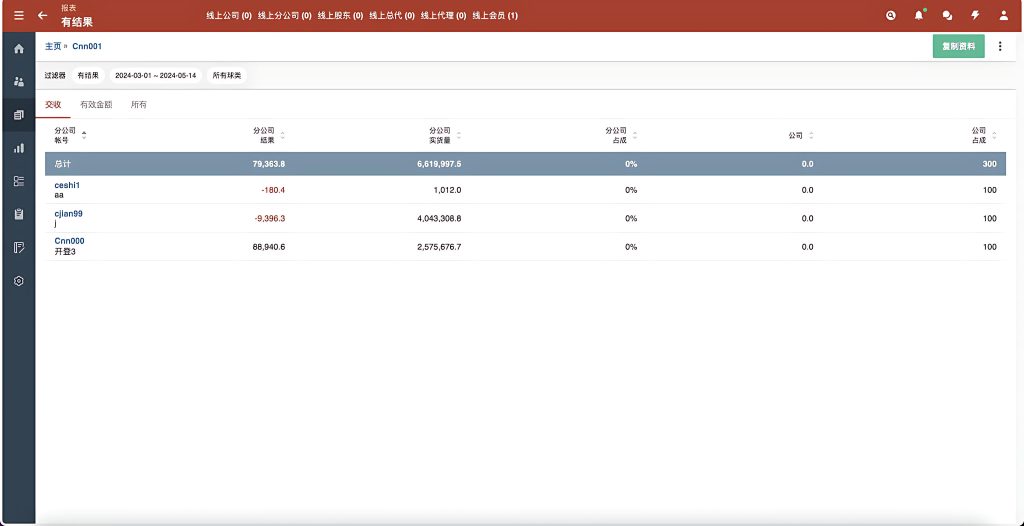Image resolution: width=1024 pixels, height=526 pixels.
Task: Open the three-dot more options menu
Action: point(1000,46)
